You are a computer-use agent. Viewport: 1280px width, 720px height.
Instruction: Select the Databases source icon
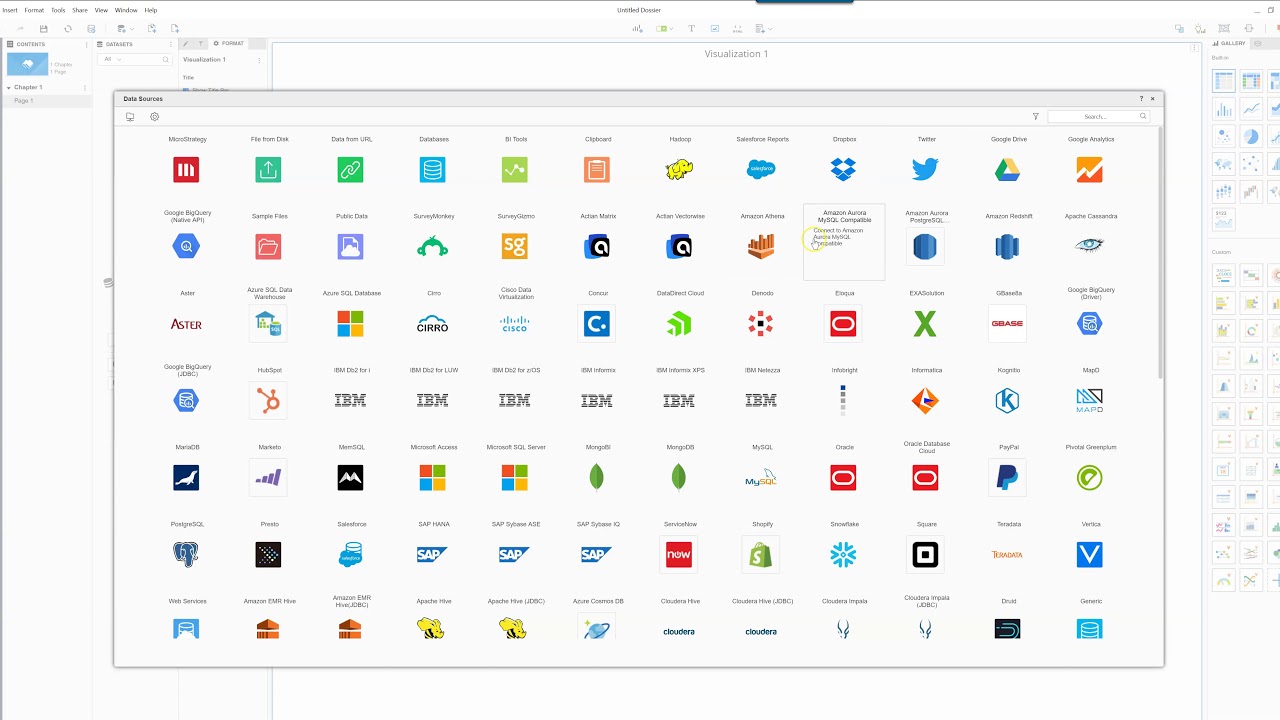pos(432,170)
